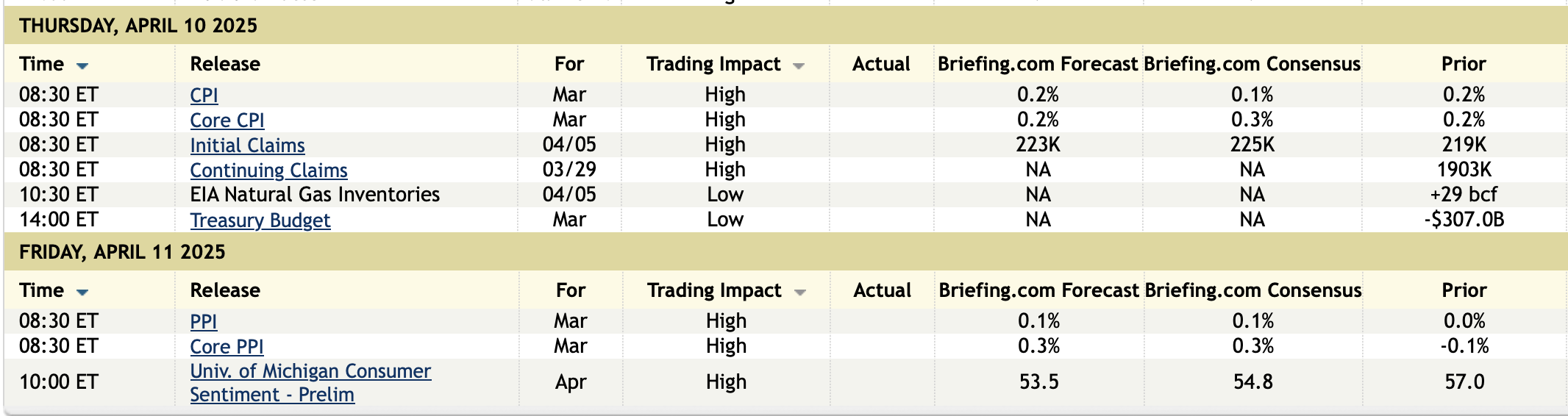Sort Thursday's table by Time arrow
This screenshot has height=416, width=1568.
[82, 66]
